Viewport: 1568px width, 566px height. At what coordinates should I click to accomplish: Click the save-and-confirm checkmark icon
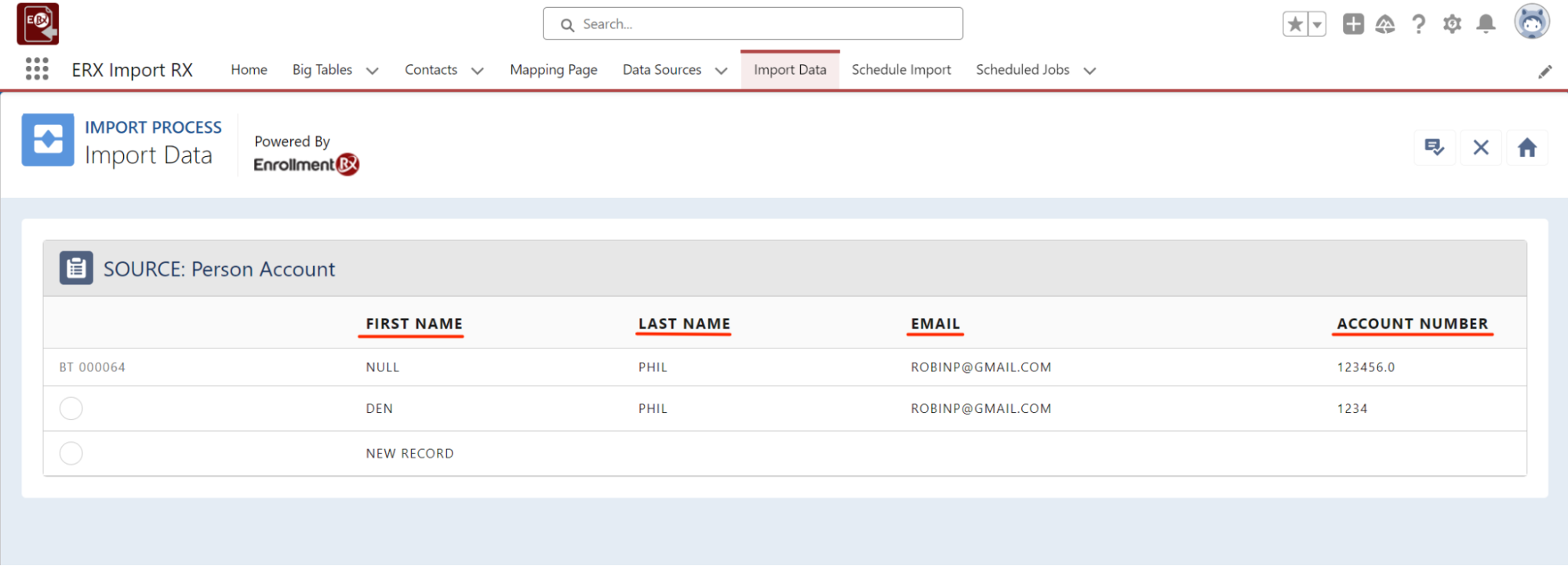click(x=1434, y=148)
